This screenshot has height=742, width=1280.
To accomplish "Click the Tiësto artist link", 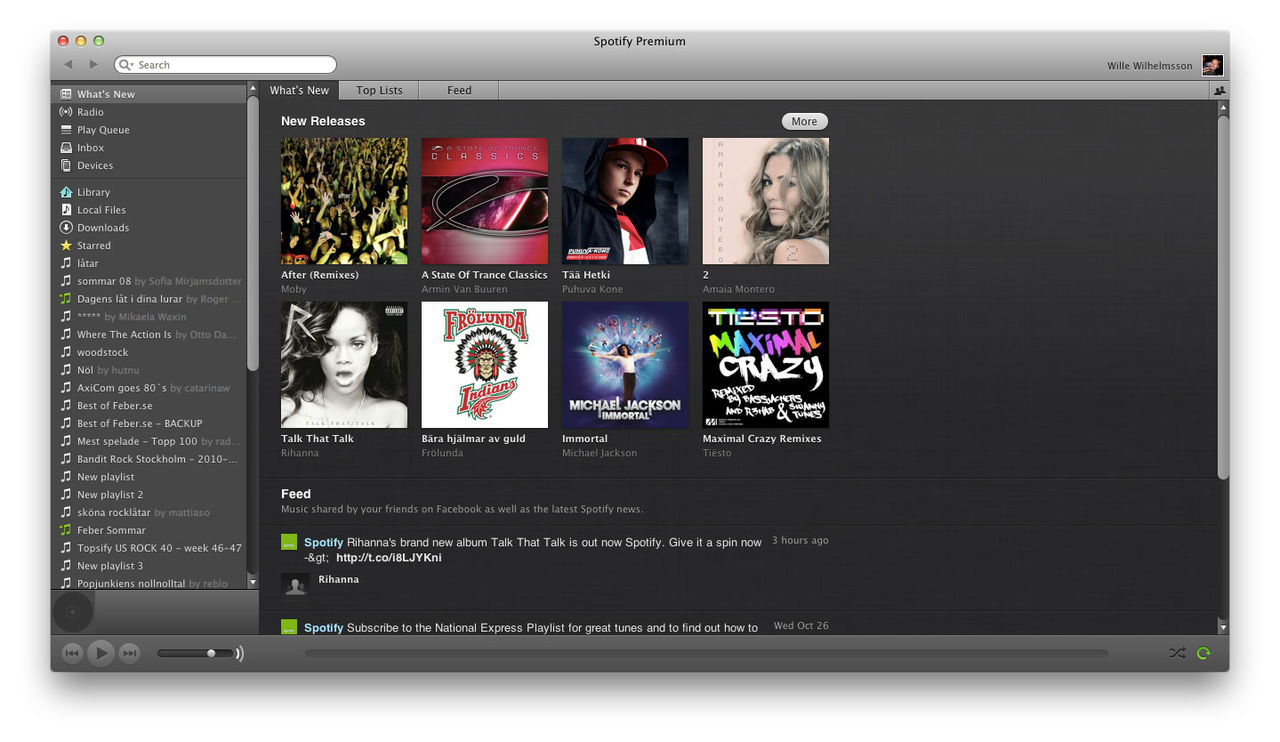I will [717, 453].
